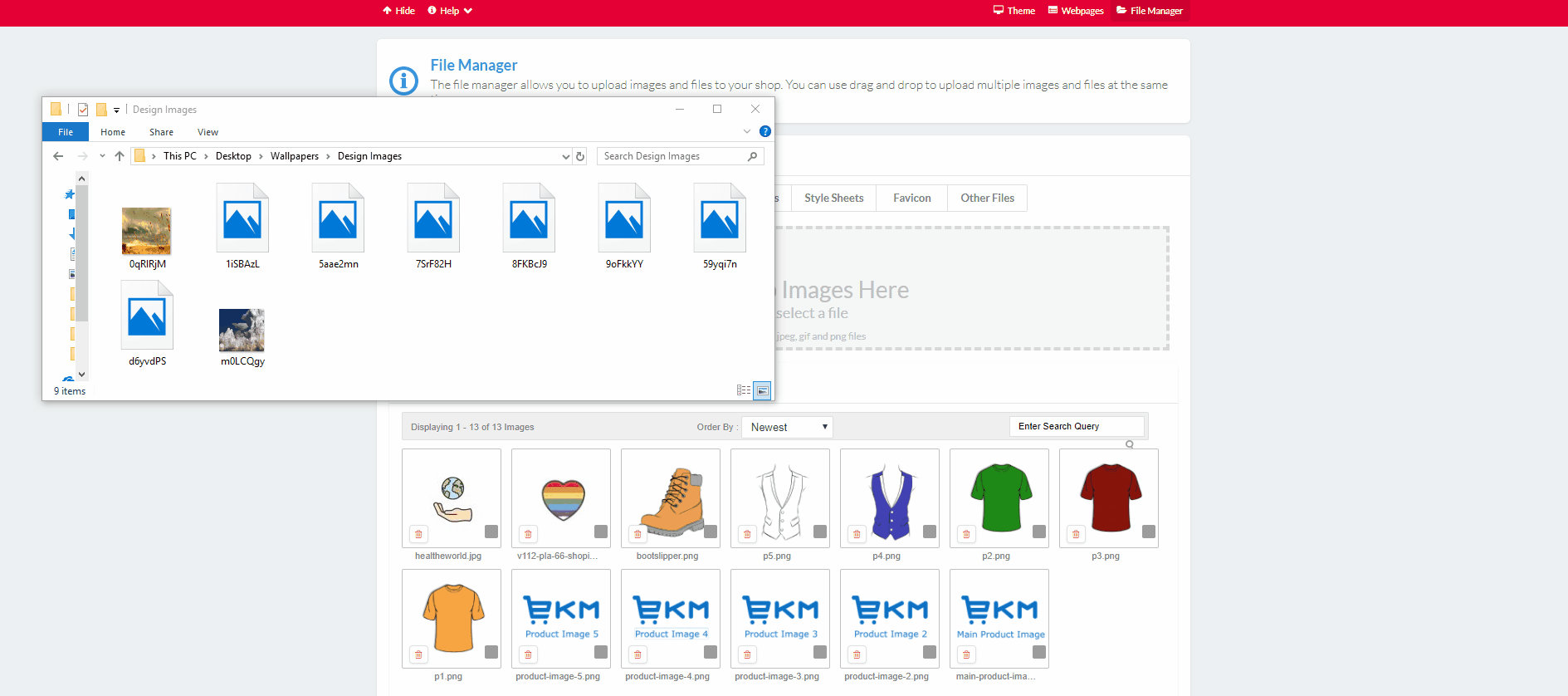This screenshot has width=1568, height=696.
Task: Open Theme from the red top bar
Action: [1014, 11]
